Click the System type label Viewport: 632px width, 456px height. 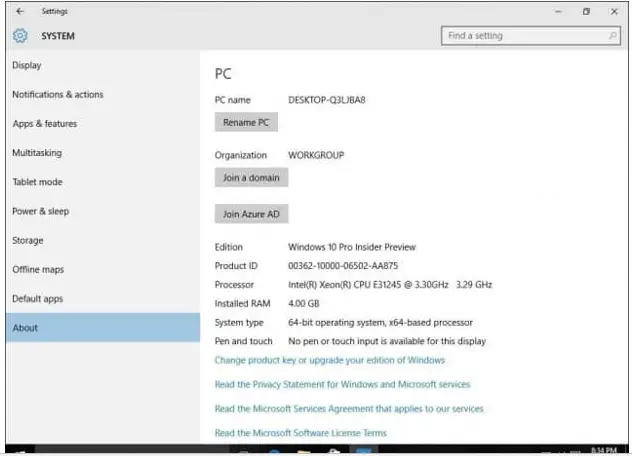(x=239, y=323)
